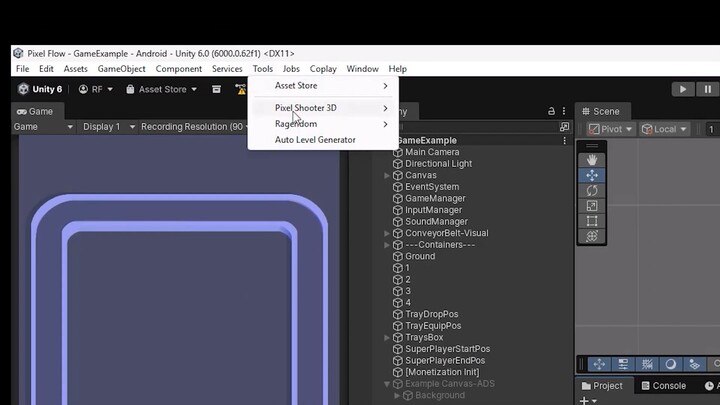Select SuperPlayerStartPos in Hierarchy
This screenshot has width=720, height=405.
(x=447, y=349)
